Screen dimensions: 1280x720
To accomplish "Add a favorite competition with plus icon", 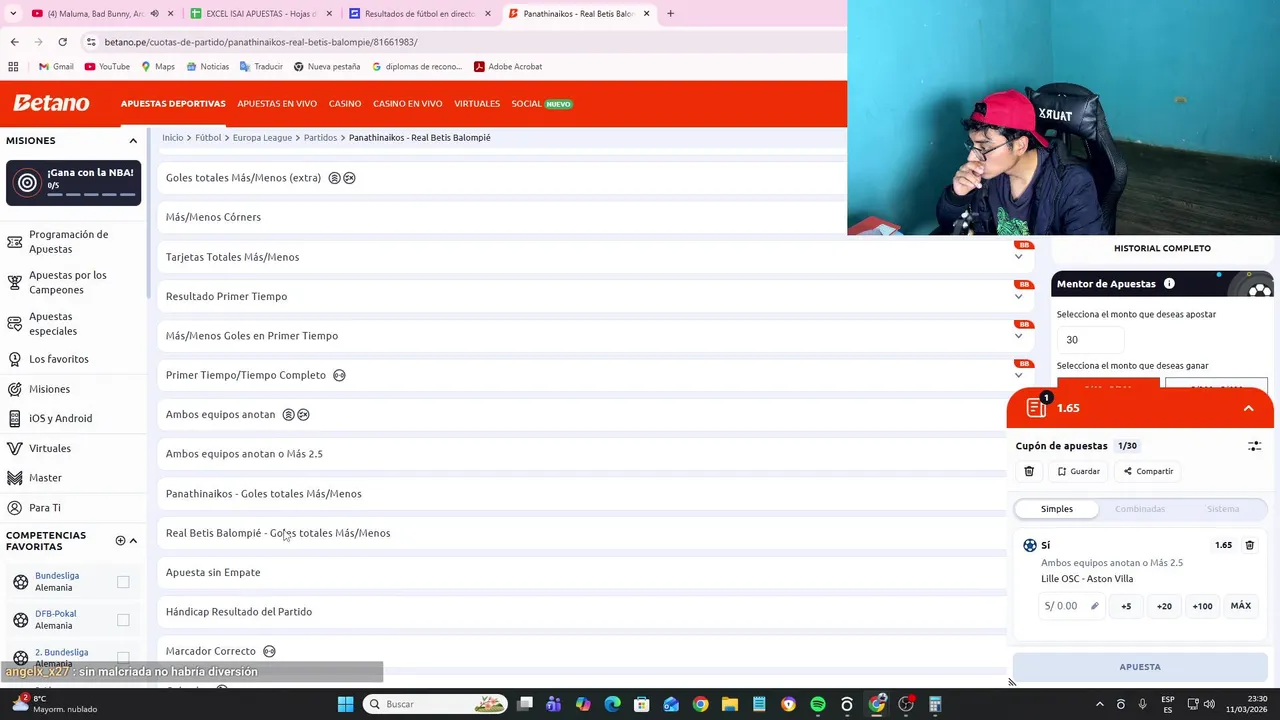I will click(120, 541).
